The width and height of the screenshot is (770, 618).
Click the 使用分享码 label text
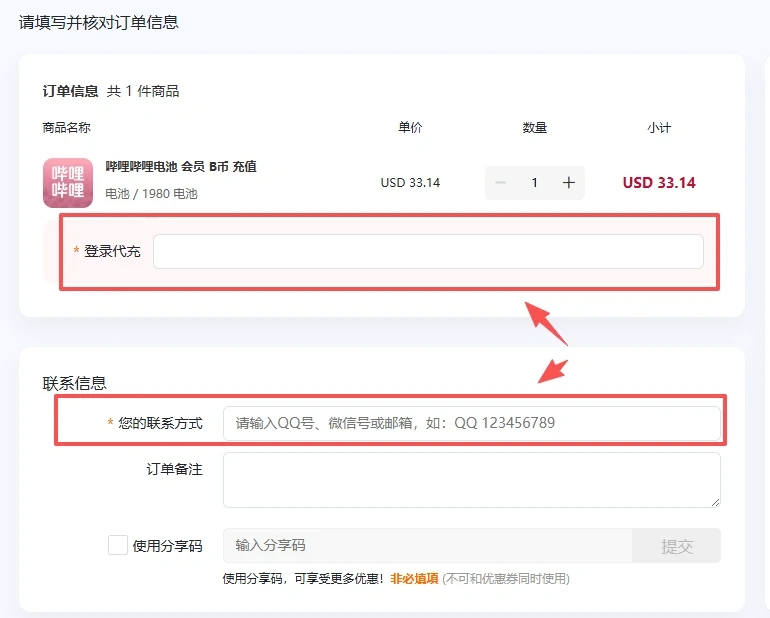coord(167,546)
